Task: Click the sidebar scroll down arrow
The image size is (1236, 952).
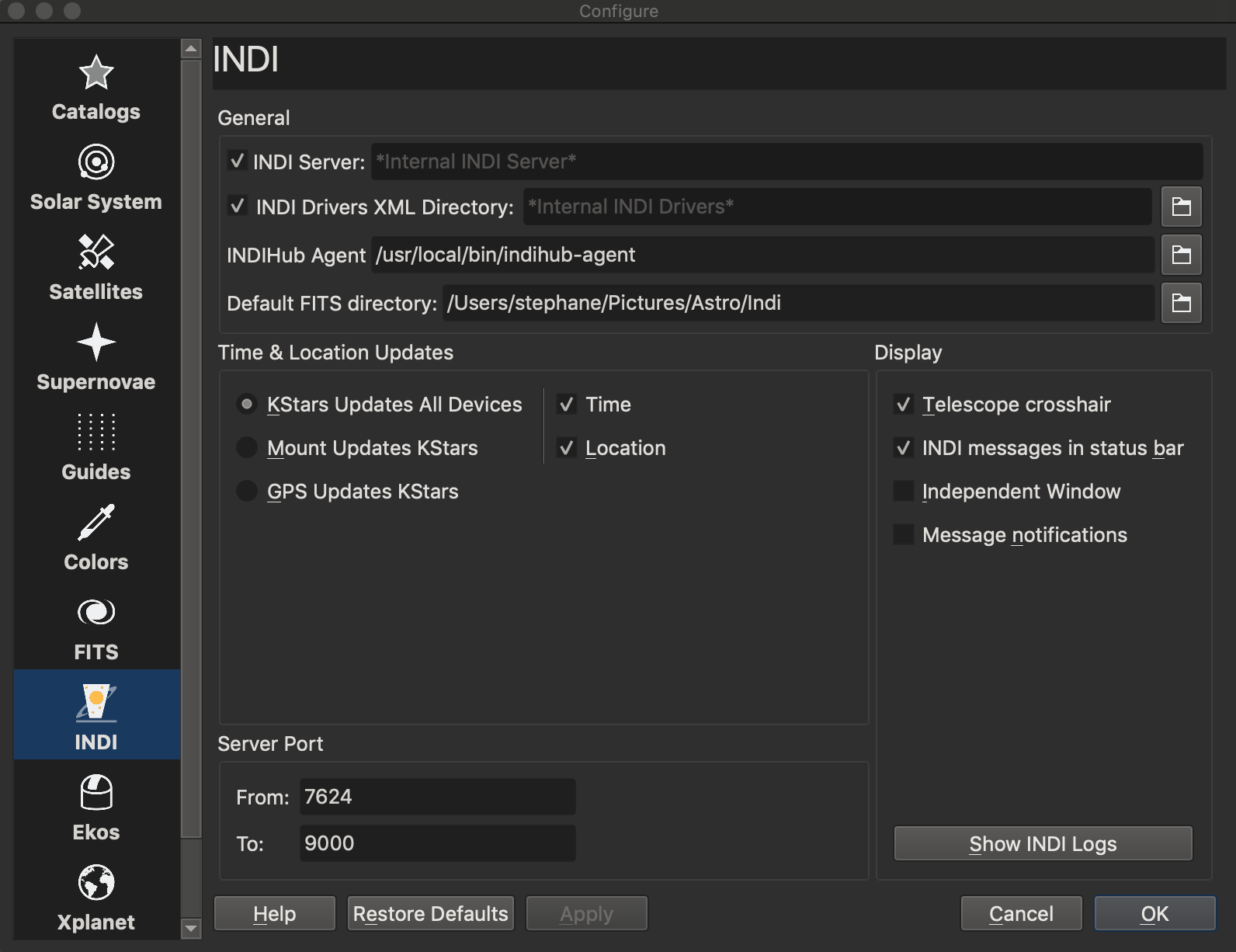Action: pos(191,927)
